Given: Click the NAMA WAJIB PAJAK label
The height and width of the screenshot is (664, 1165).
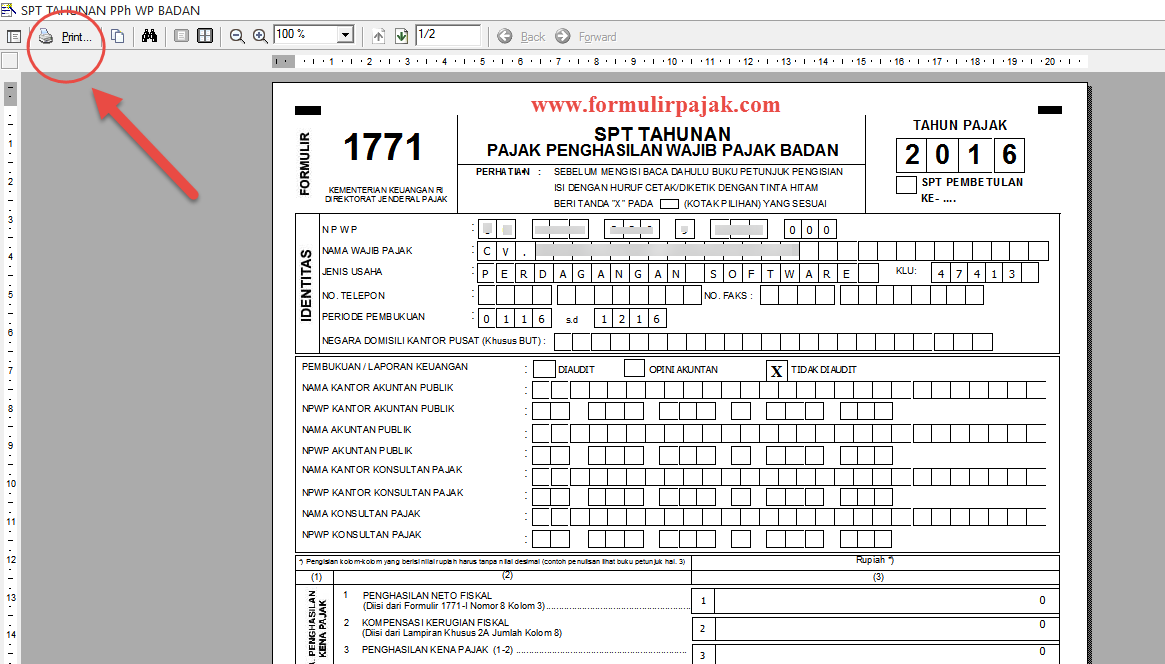Looking at the screenshot, I should (x=367, y=251).
